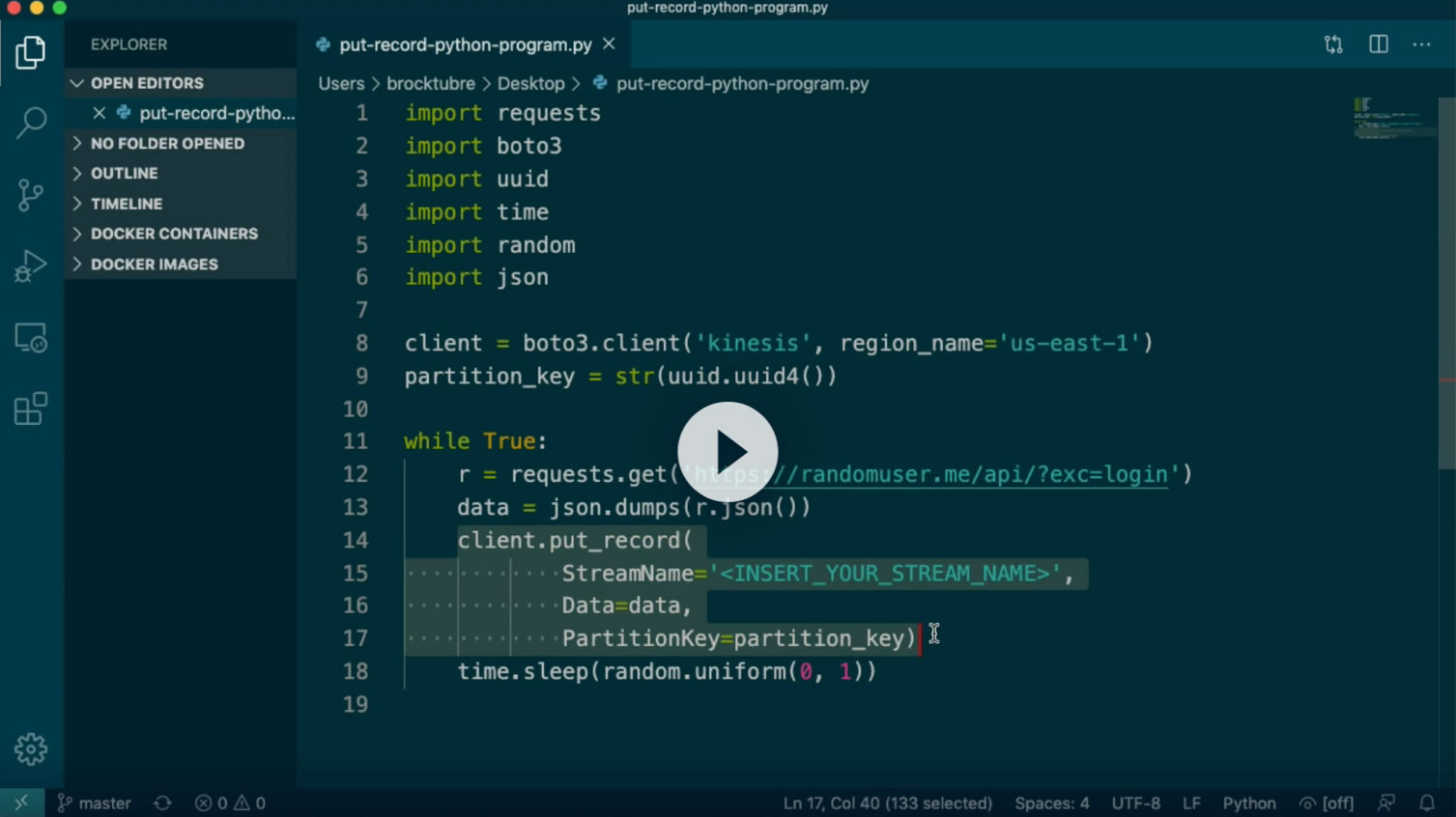Viewport: 1456px width, 817px height.
Task: Click the partition_key assignment on line 9
Action: click(620, 376)
